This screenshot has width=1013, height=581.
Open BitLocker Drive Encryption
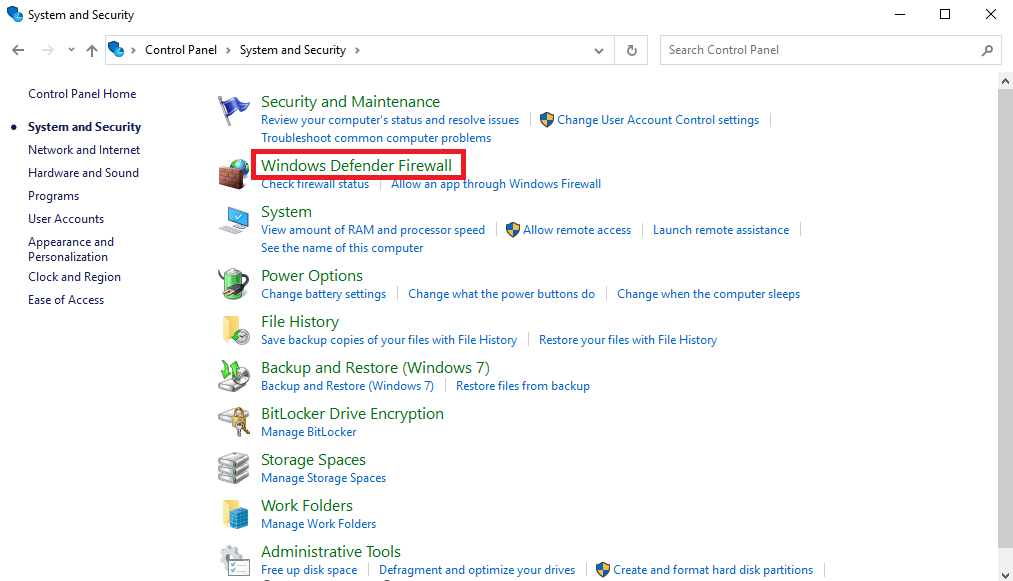(352, 413)
